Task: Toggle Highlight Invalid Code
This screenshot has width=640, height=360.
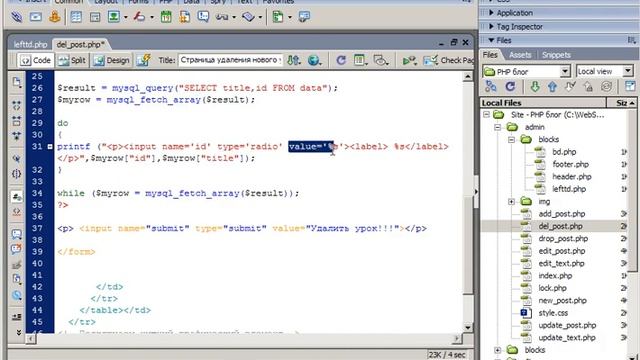Action: (17, 212)
